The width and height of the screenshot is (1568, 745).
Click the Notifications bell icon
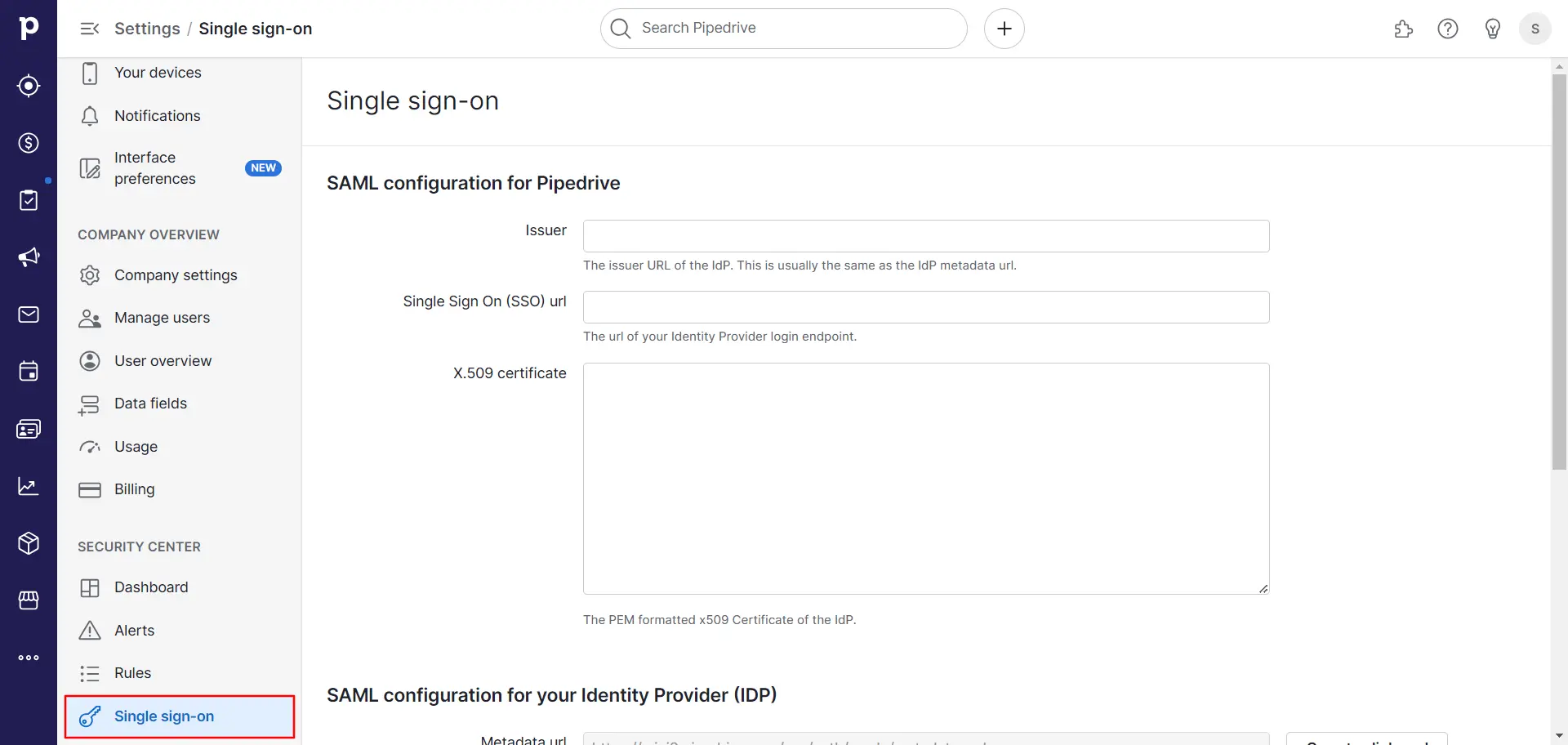(x=90, y=116)
